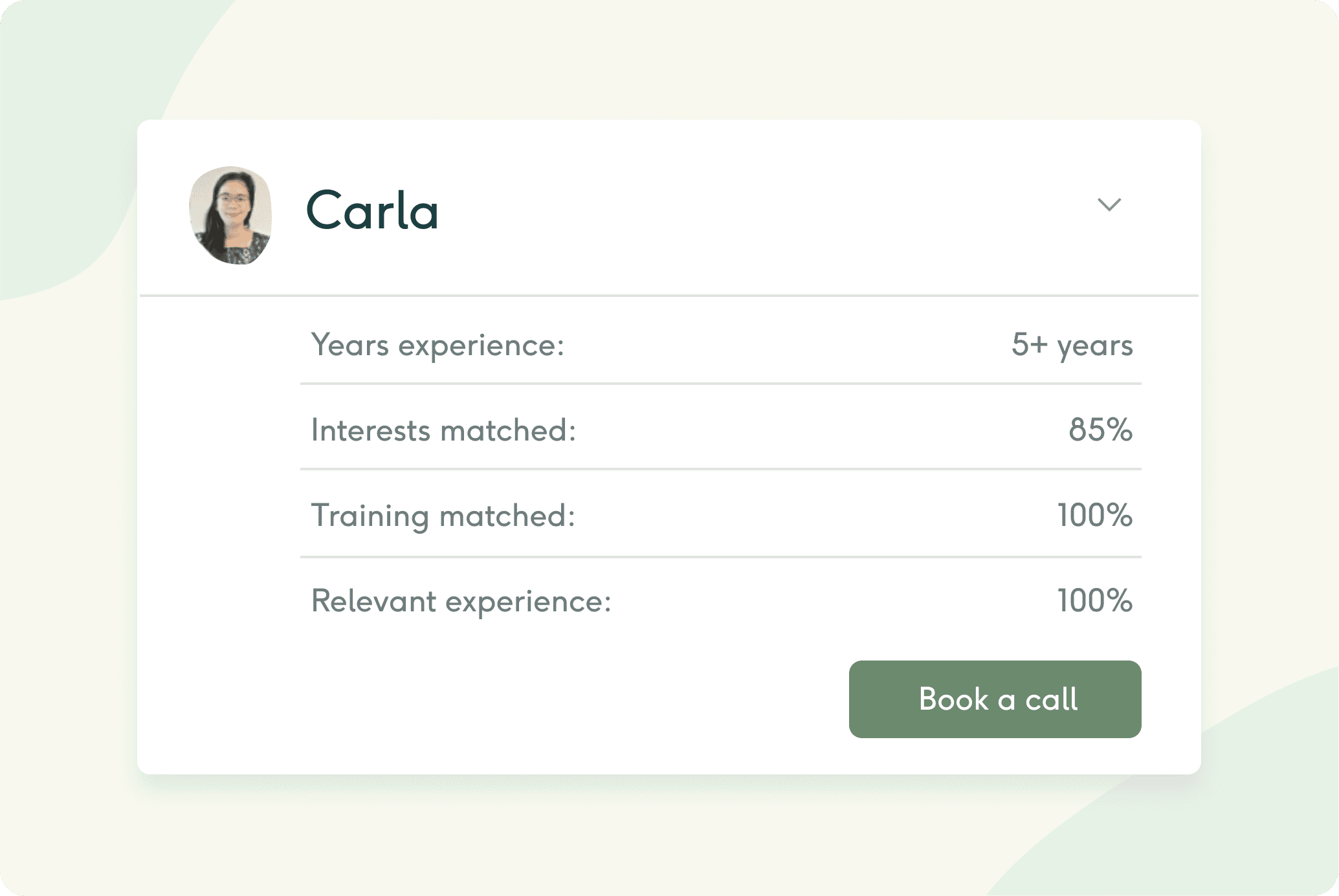Click the divider below Training matched row
Image resolution: width=1339 pixels, height=896 pixels.
click(x=720, y=556)
